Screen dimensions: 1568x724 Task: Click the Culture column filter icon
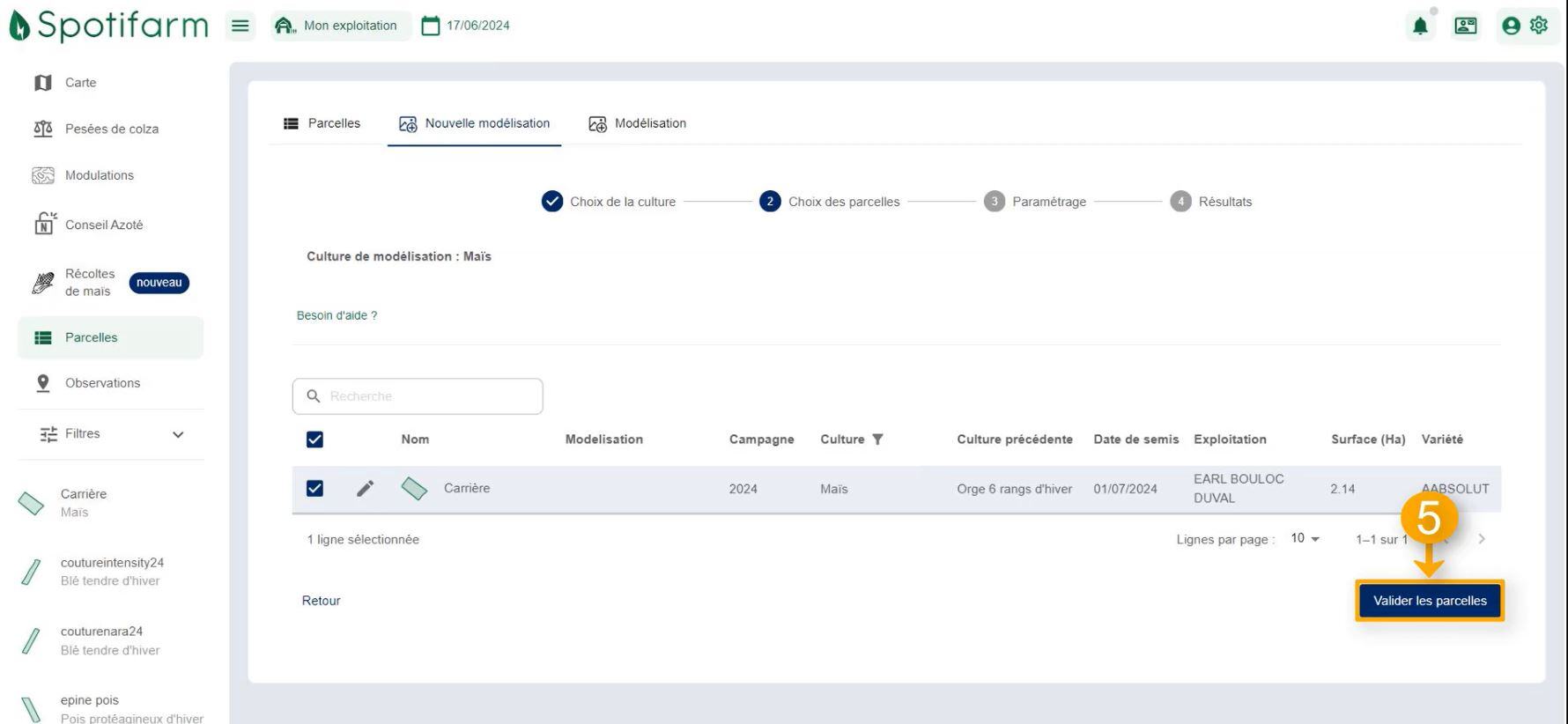click(877, 440)
